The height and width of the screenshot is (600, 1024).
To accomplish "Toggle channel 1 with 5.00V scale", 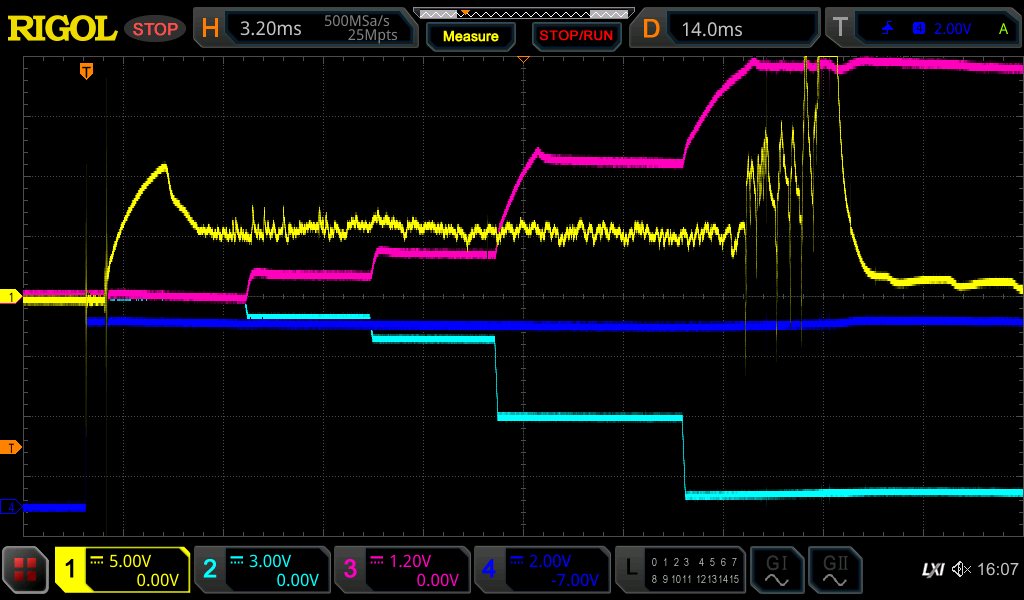I will (123, 570).
